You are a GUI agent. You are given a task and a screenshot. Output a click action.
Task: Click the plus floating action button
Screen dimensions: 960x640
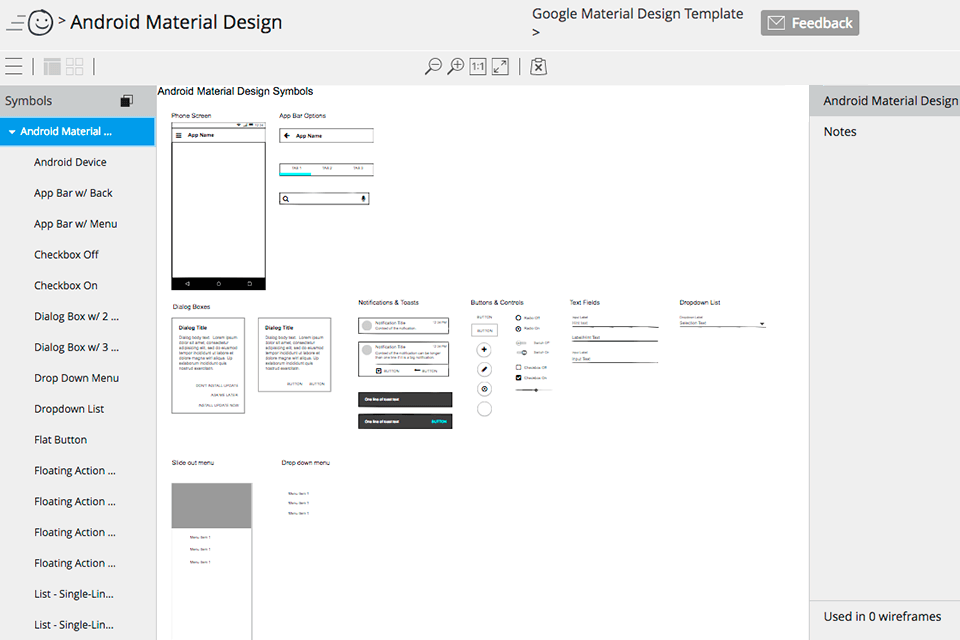[x=484, y=350]
